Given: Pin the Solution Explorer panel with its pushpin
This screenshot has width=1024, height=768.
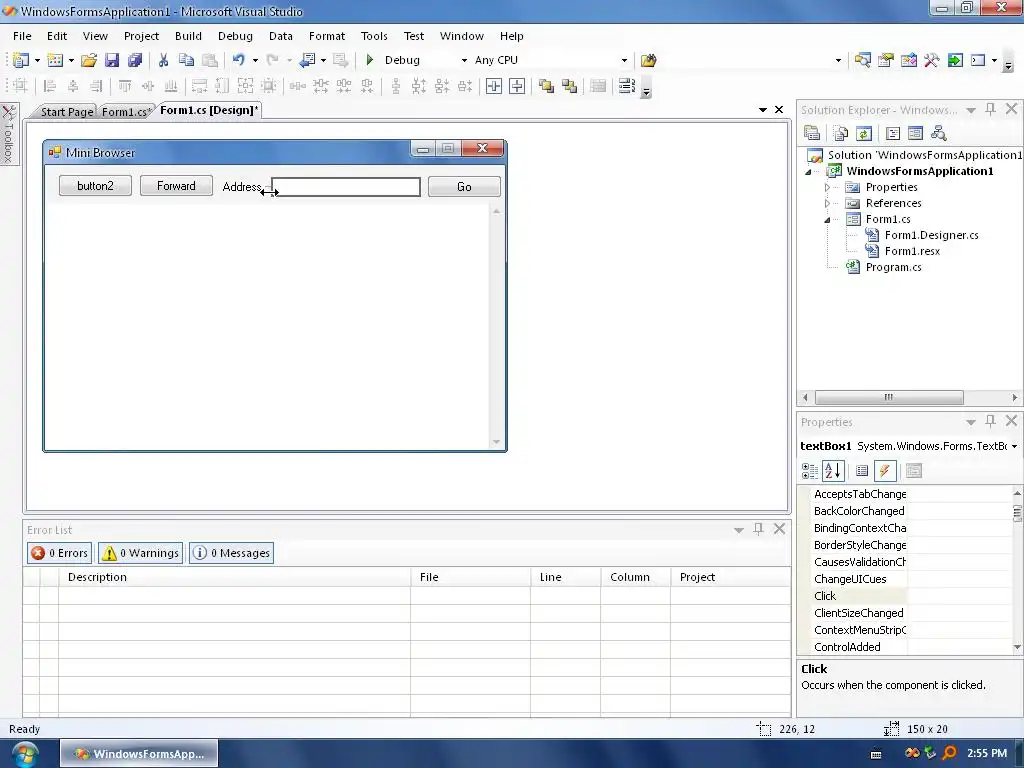Looking at the screenshot, I should click(x=991, y=109).
